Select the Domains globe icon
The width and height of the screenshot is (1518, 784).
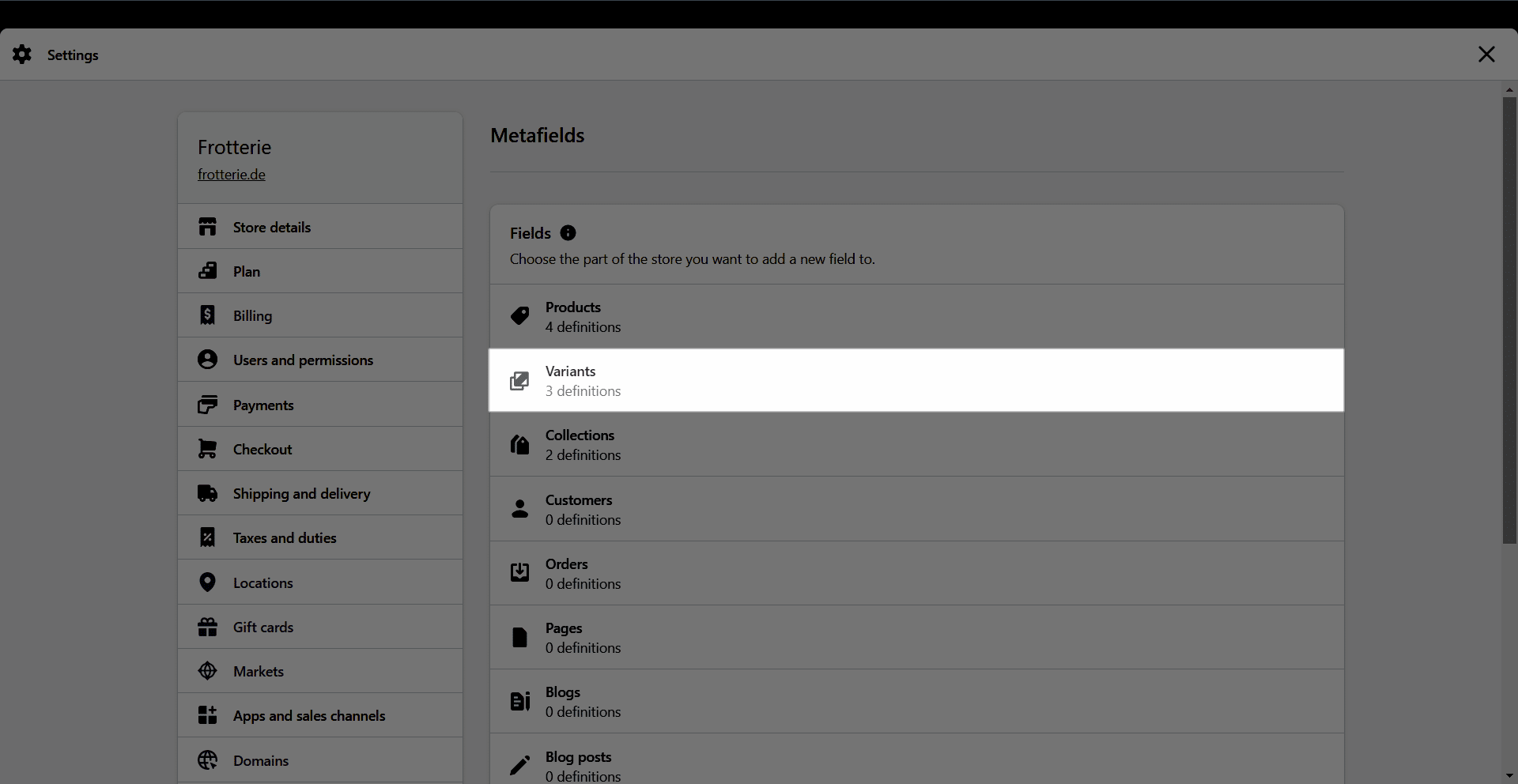[207, 760]
